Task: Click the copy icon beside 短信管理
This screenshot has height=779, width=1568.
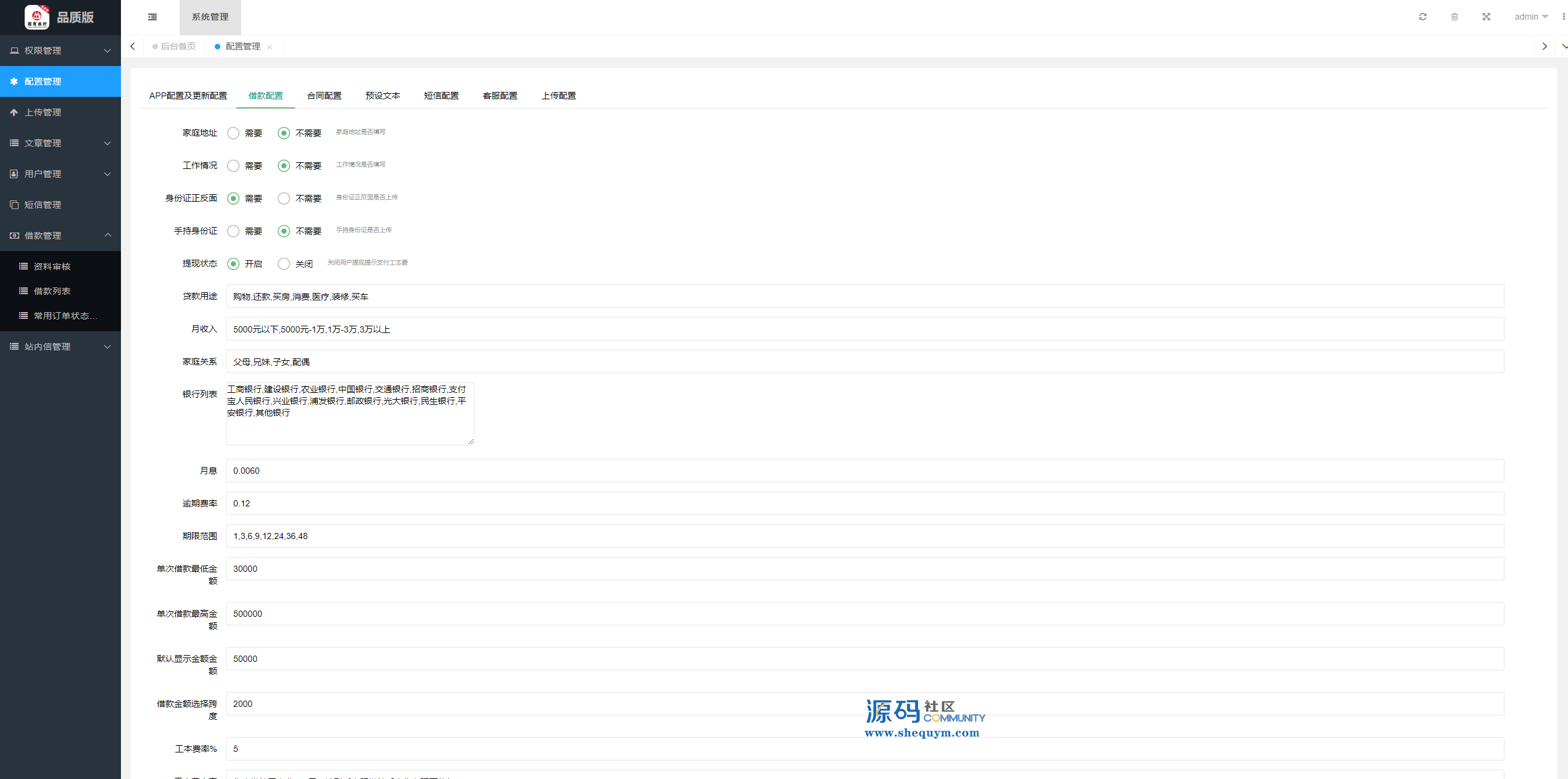Action: [14, 205]
